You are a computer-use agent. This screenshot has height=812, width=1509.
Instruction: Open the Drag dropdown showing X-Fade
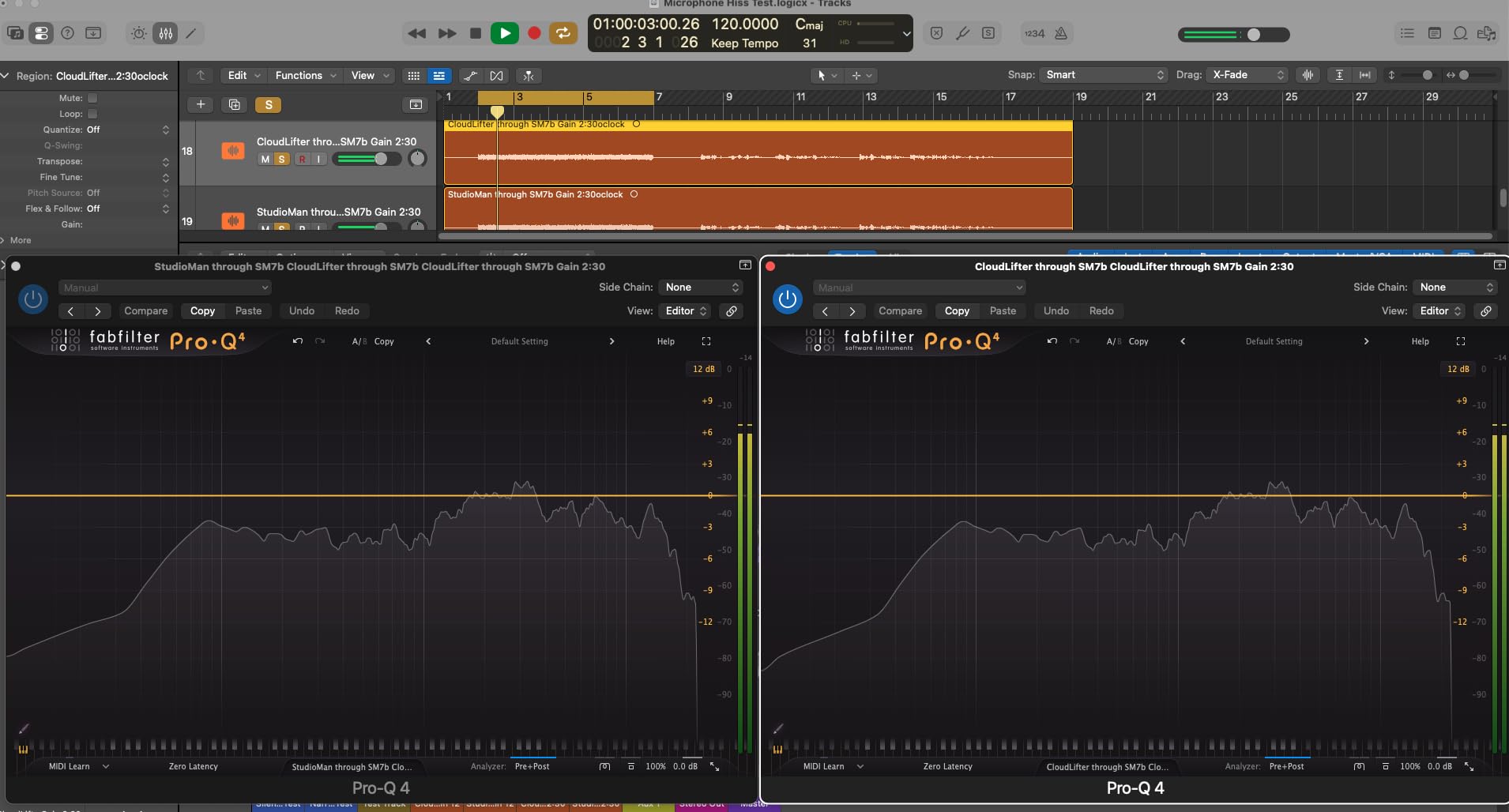pos(1247,75)
